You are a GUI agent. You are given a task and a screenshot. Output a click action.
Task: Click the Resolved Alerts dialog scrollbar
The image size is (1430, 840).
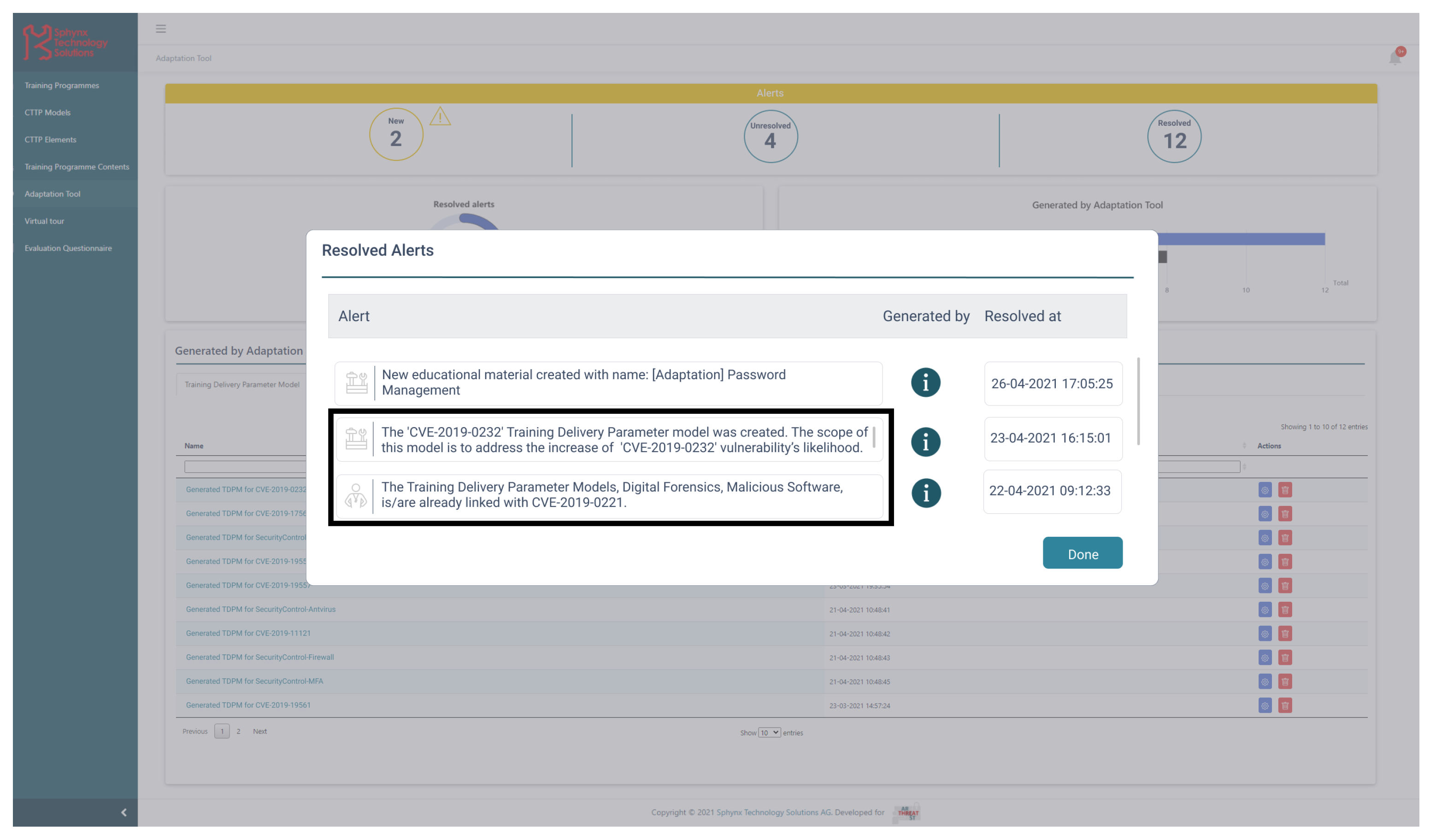point(1138,401)
